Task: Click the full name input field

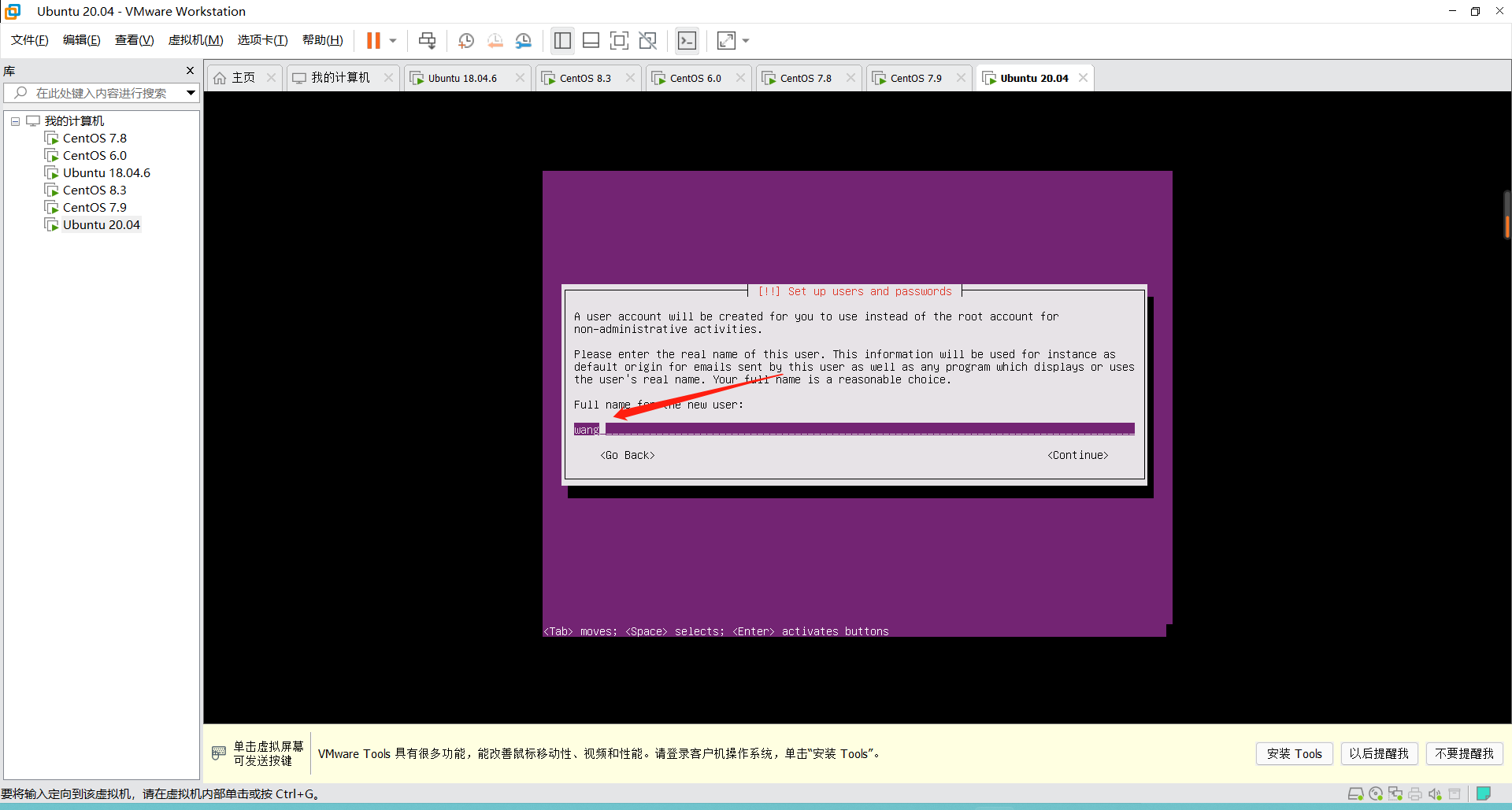Action: click(854, 429)
